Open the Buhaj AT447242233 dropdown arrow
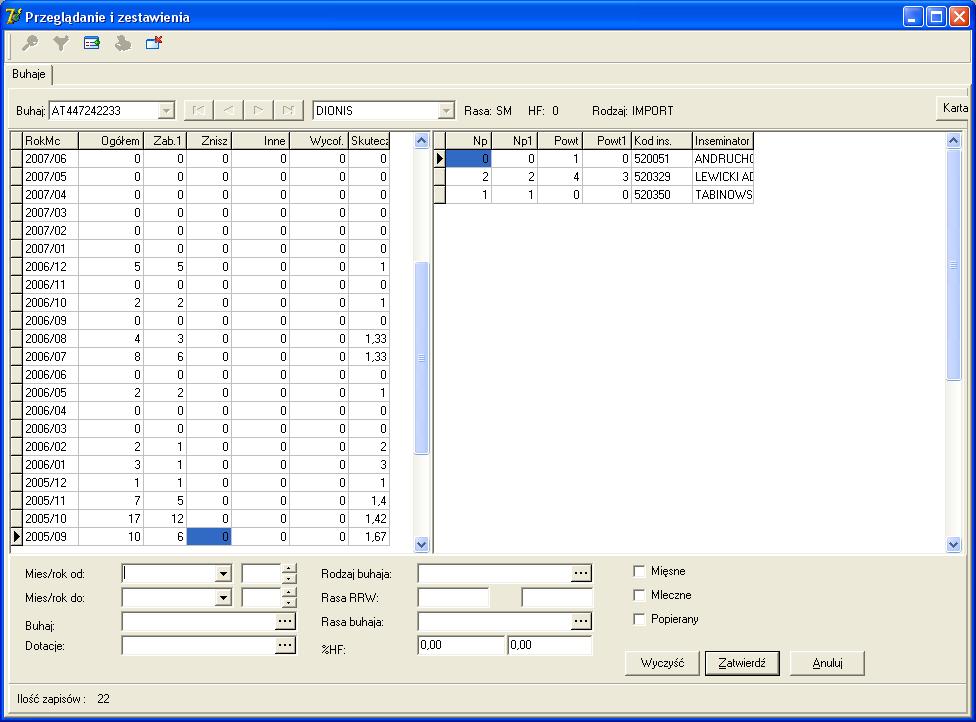976x722 pixels. click(x=166, y=111)
